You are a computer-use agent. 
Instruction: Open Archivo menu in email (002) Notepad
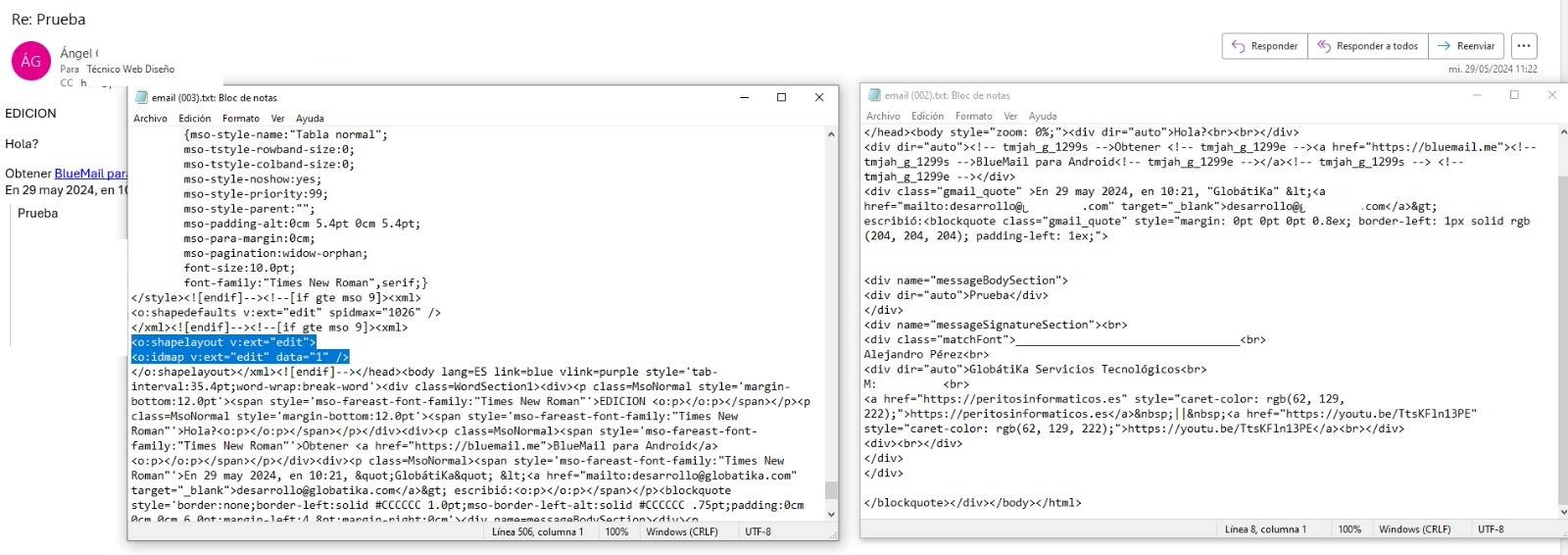883,116
